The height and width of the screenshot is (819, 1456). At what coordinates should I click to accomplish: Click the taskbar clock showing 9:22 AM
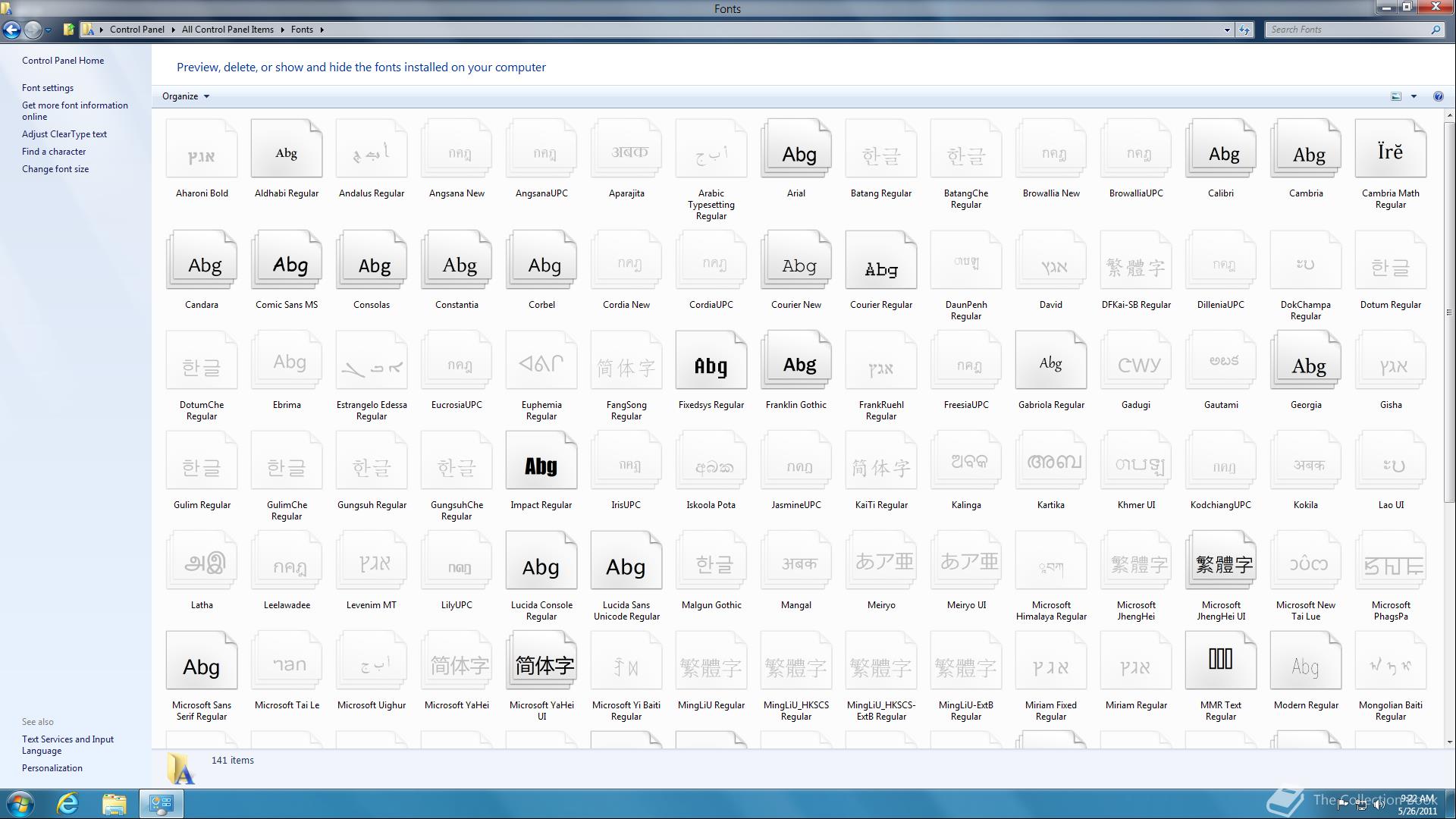[x=1417, y=805]
